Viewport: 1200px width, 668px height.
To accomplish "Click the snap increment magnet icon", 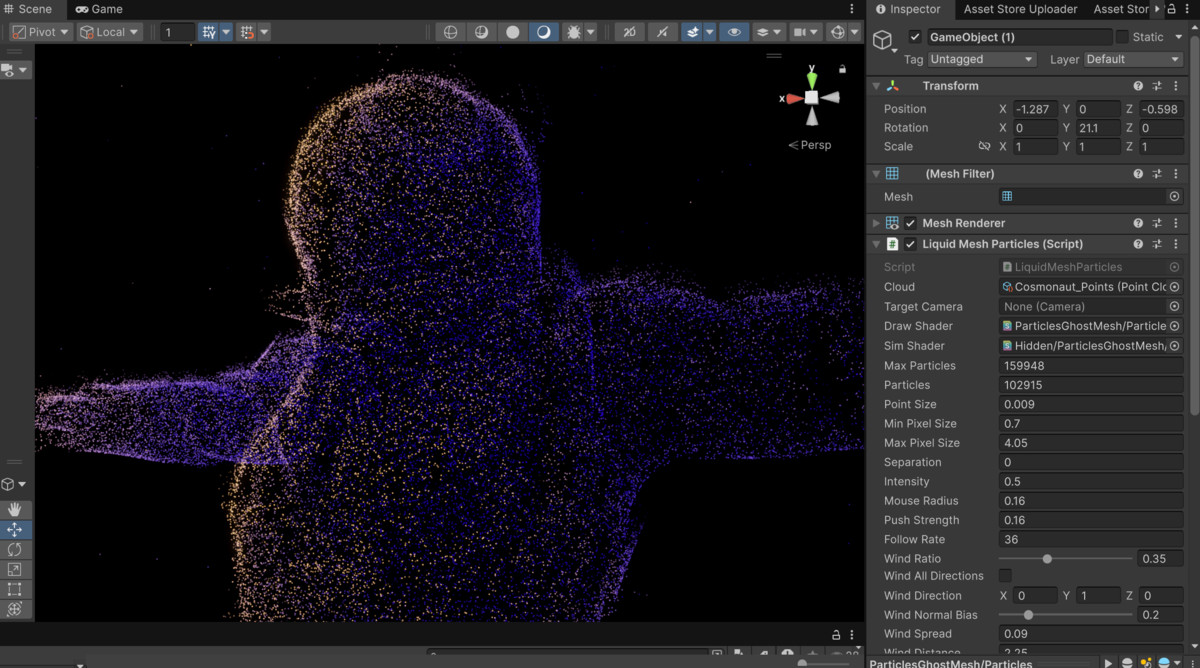I will (x=247, y=32).
